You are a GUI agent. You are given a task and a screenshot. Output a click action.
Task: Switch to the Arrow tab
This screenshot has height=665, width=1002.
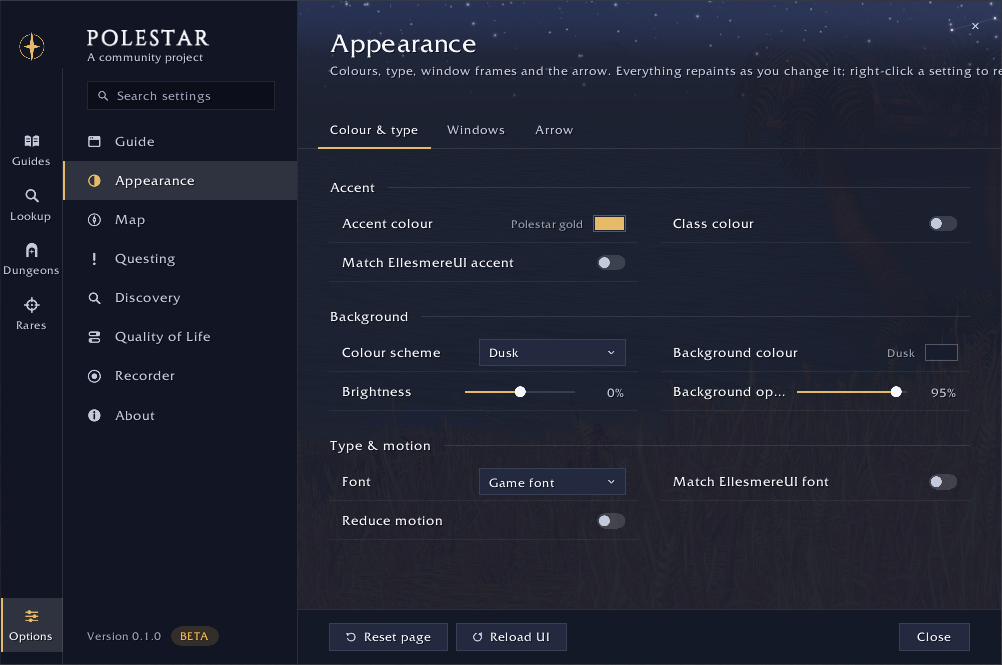coord(554,130)
